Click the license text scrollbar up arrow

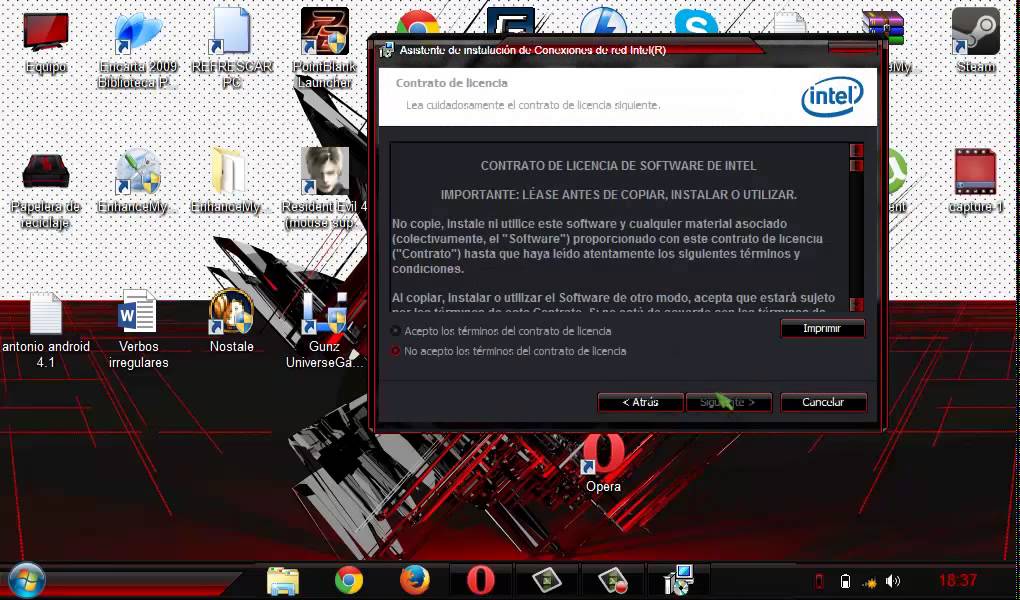pos(856,150)
